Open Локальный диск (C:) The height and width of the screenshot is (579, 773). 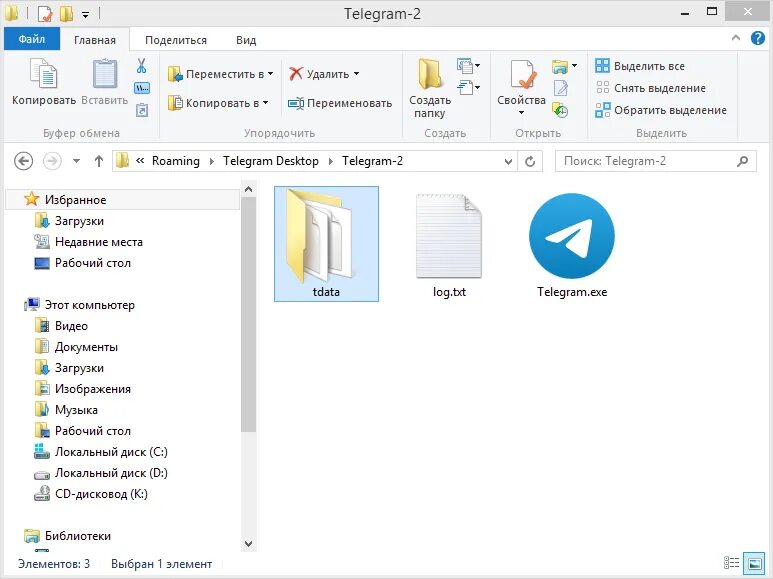click(111, 452)
